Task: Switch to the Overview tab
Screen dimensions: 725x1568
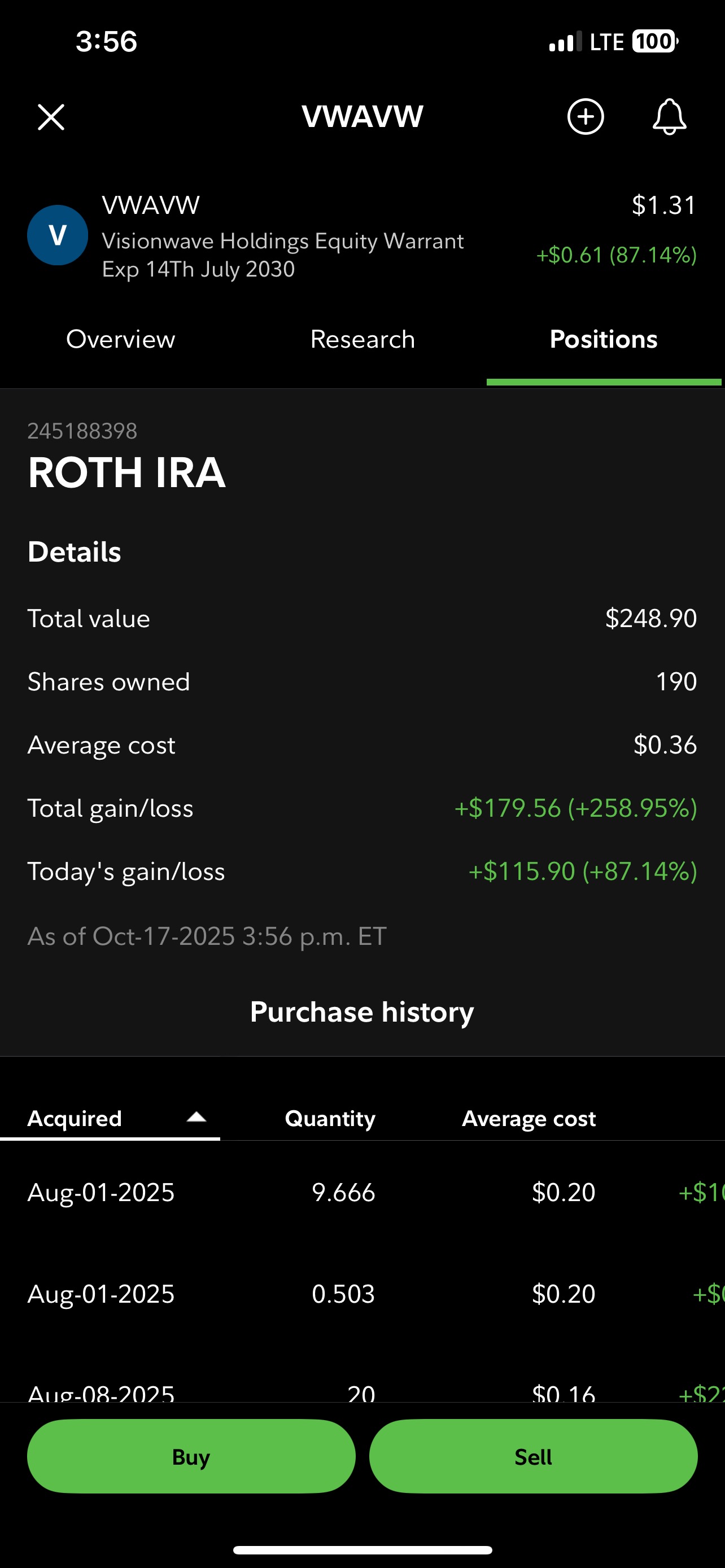Action: (x=120, y=339)
